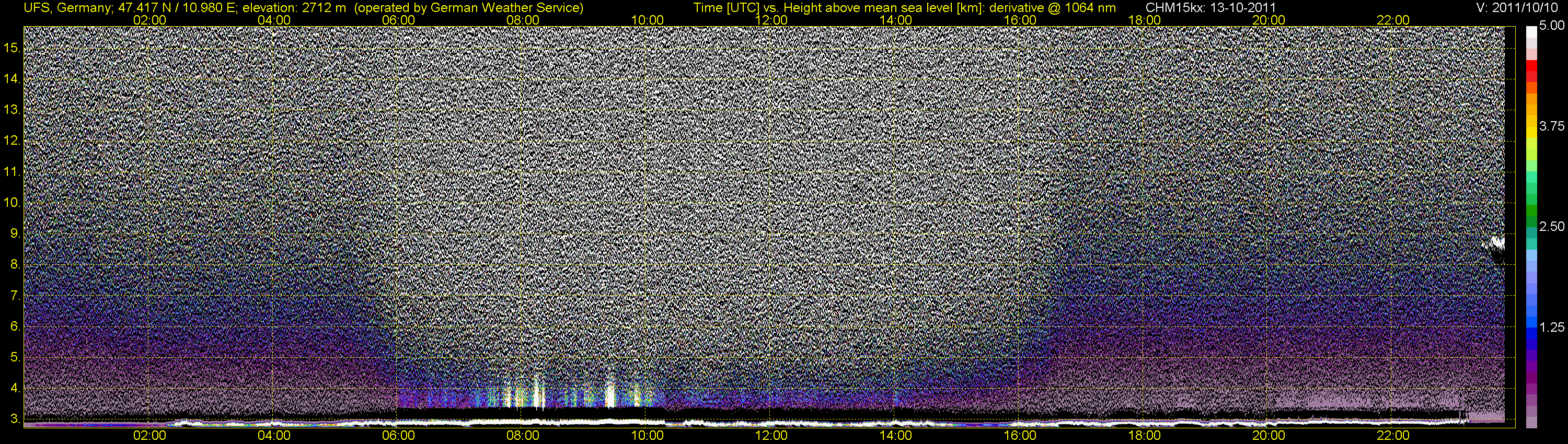
Task: Click the 5. km height axis label
Action: click(15, 358)
